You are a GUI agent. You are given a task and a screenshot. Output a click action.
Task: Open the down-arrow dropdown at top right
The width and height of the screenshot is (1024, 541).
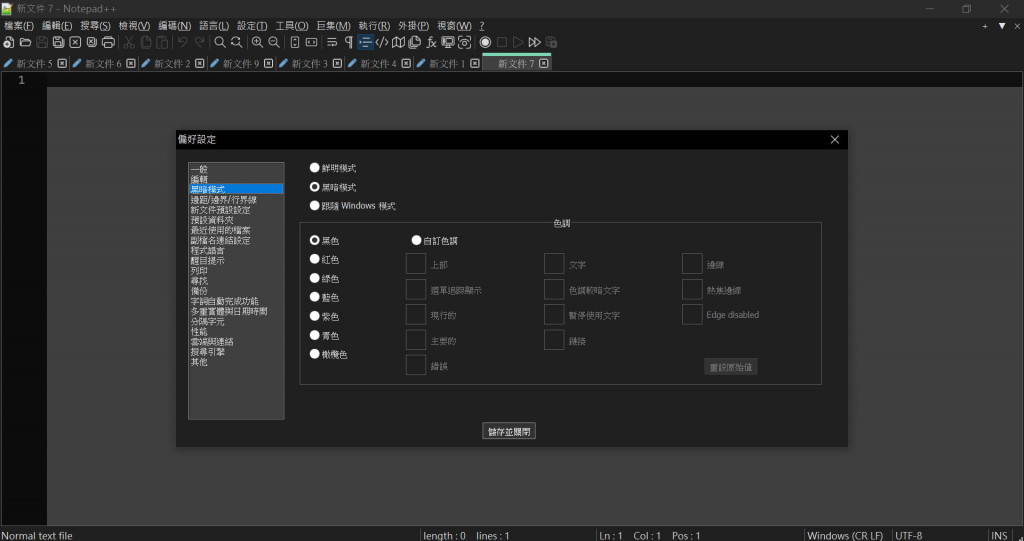(x=1002, y=26)
